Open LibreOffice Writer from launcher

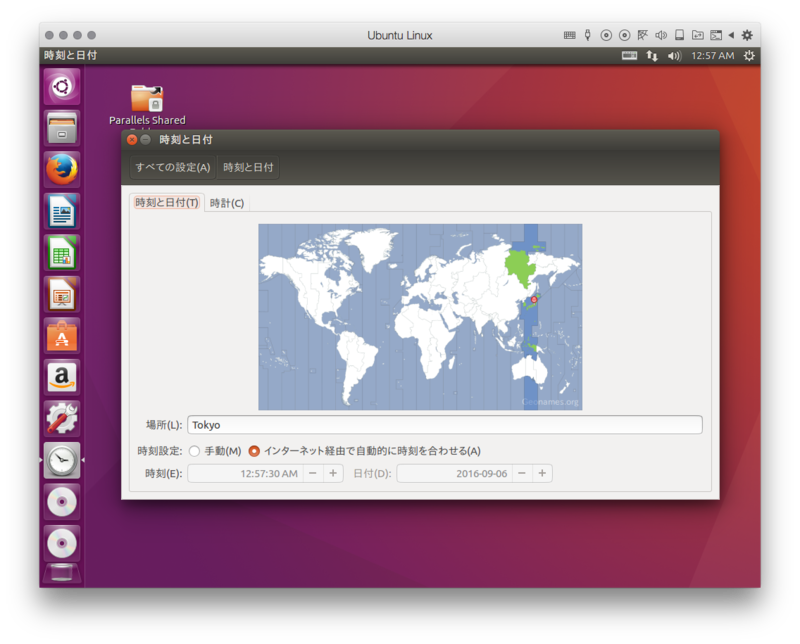62,211
